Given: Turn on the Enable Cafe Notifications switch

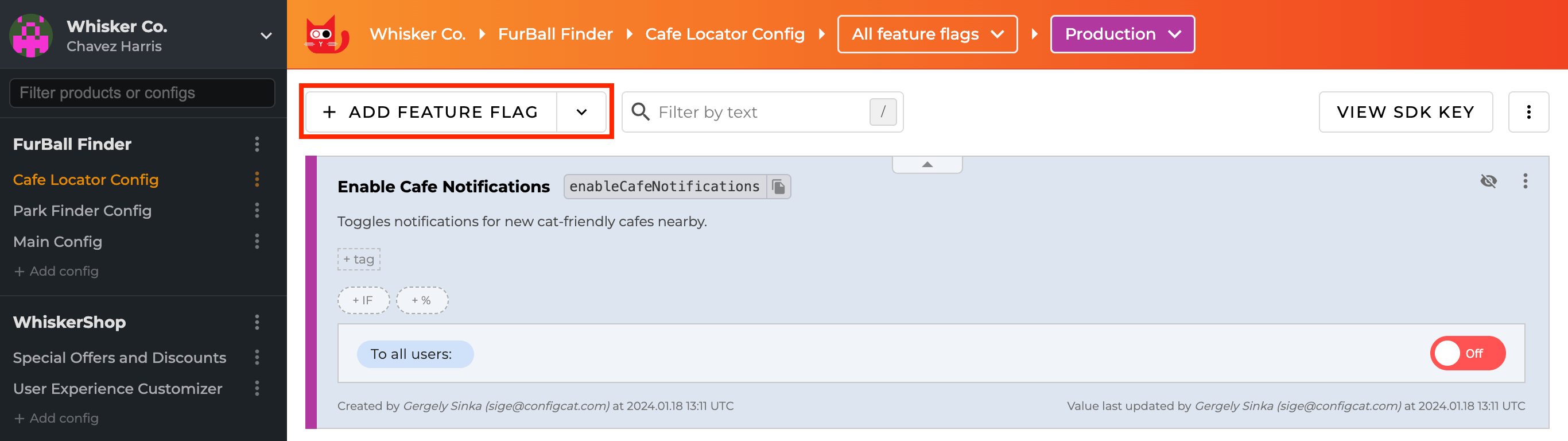Looking at the screenshot, I should point(1468,353).
